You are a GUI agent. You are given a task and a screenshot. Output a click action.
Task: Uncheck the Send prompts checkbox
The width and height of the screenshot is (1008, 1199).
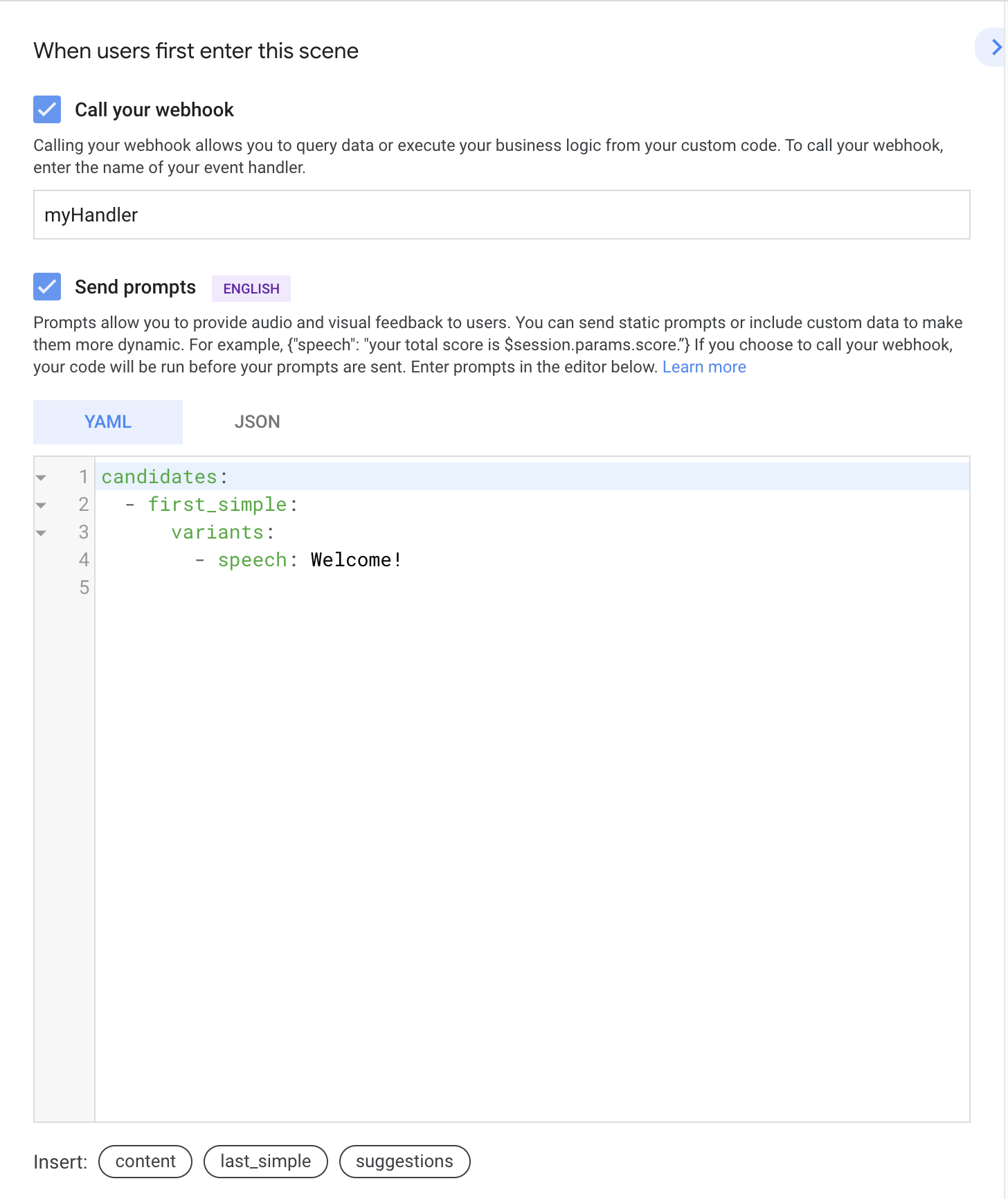tap(47, 287)
